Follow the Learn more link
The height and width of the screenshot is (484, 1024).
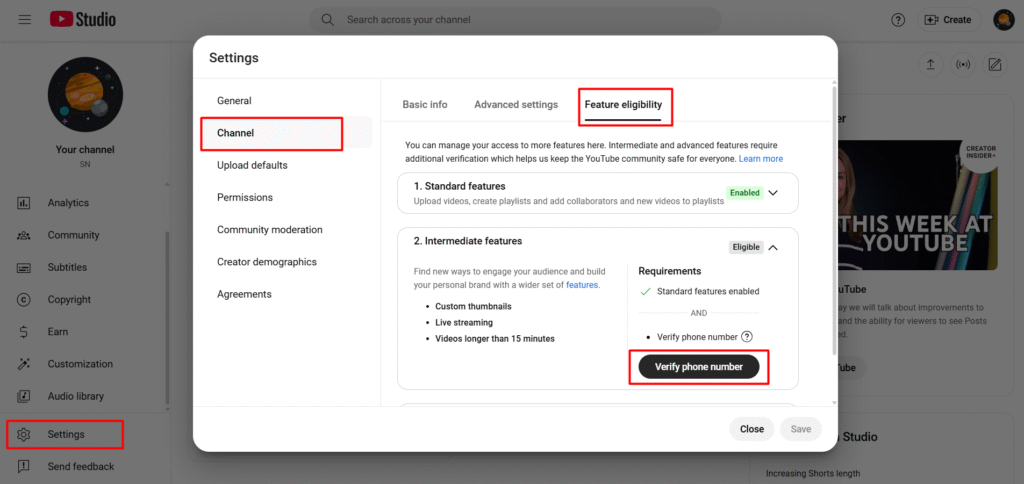click(761, 159)
